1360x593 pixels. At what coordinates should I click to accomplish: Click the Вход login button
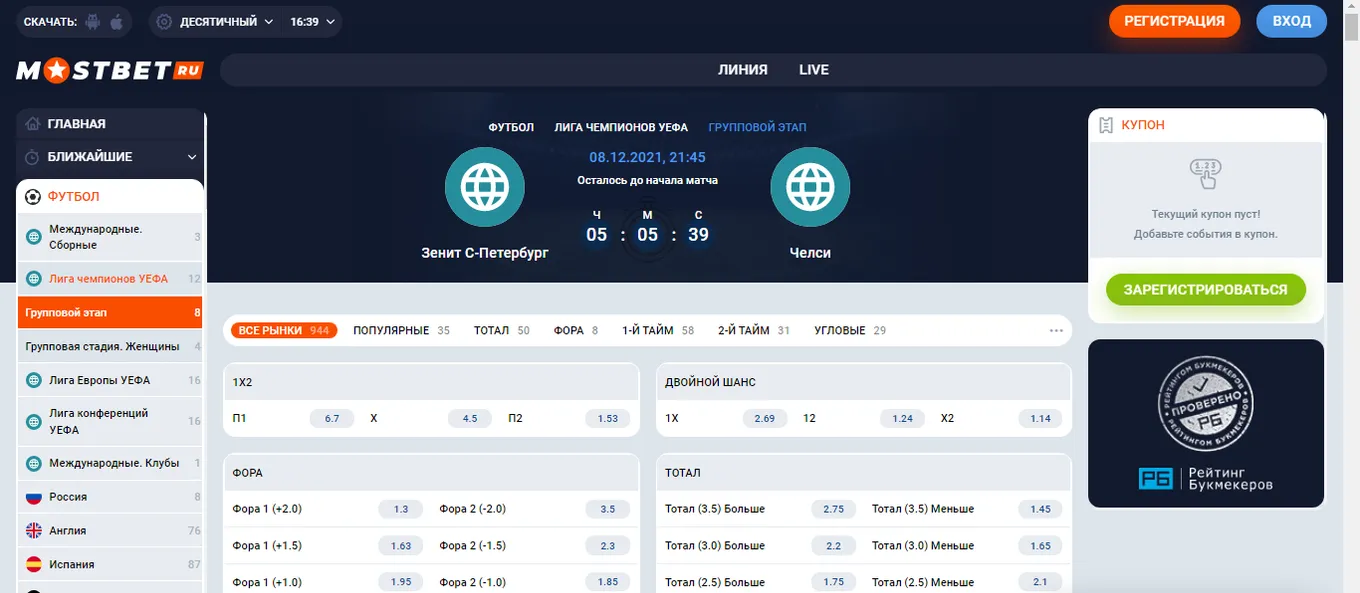1291,21
